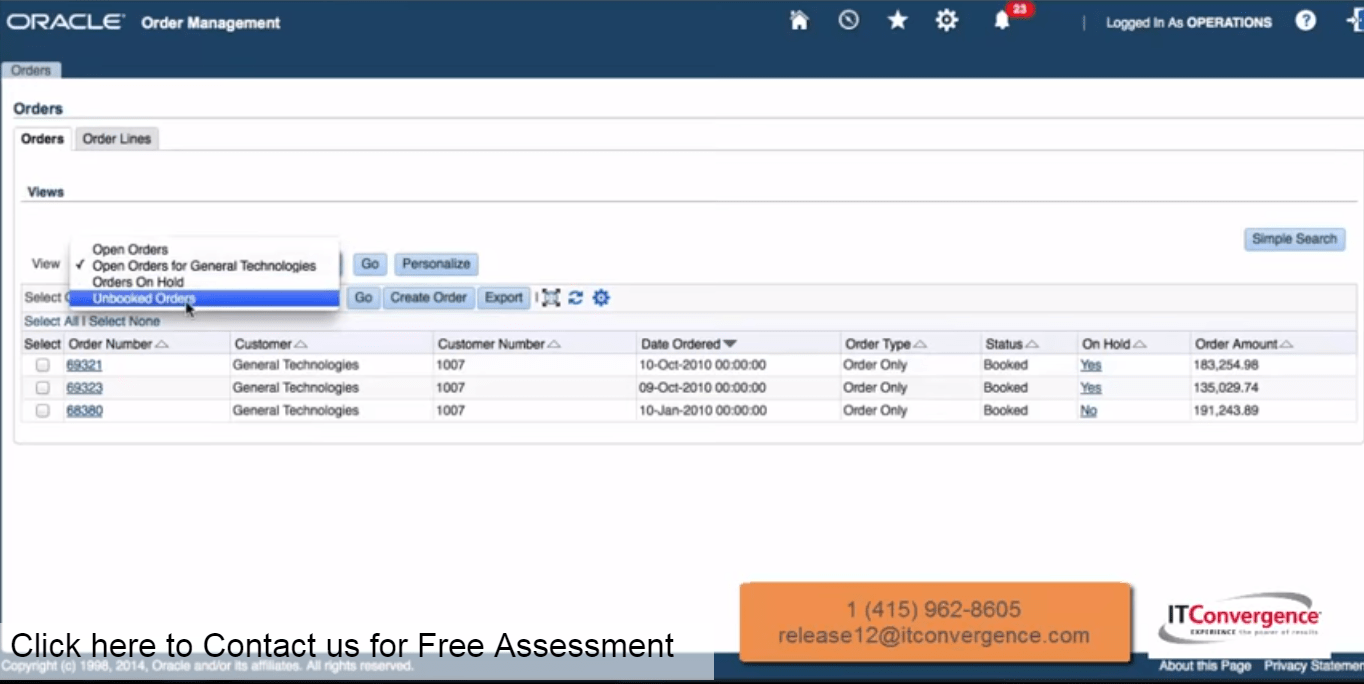
Task: Select the inner Orders tab
Action: tap(42, 139)
